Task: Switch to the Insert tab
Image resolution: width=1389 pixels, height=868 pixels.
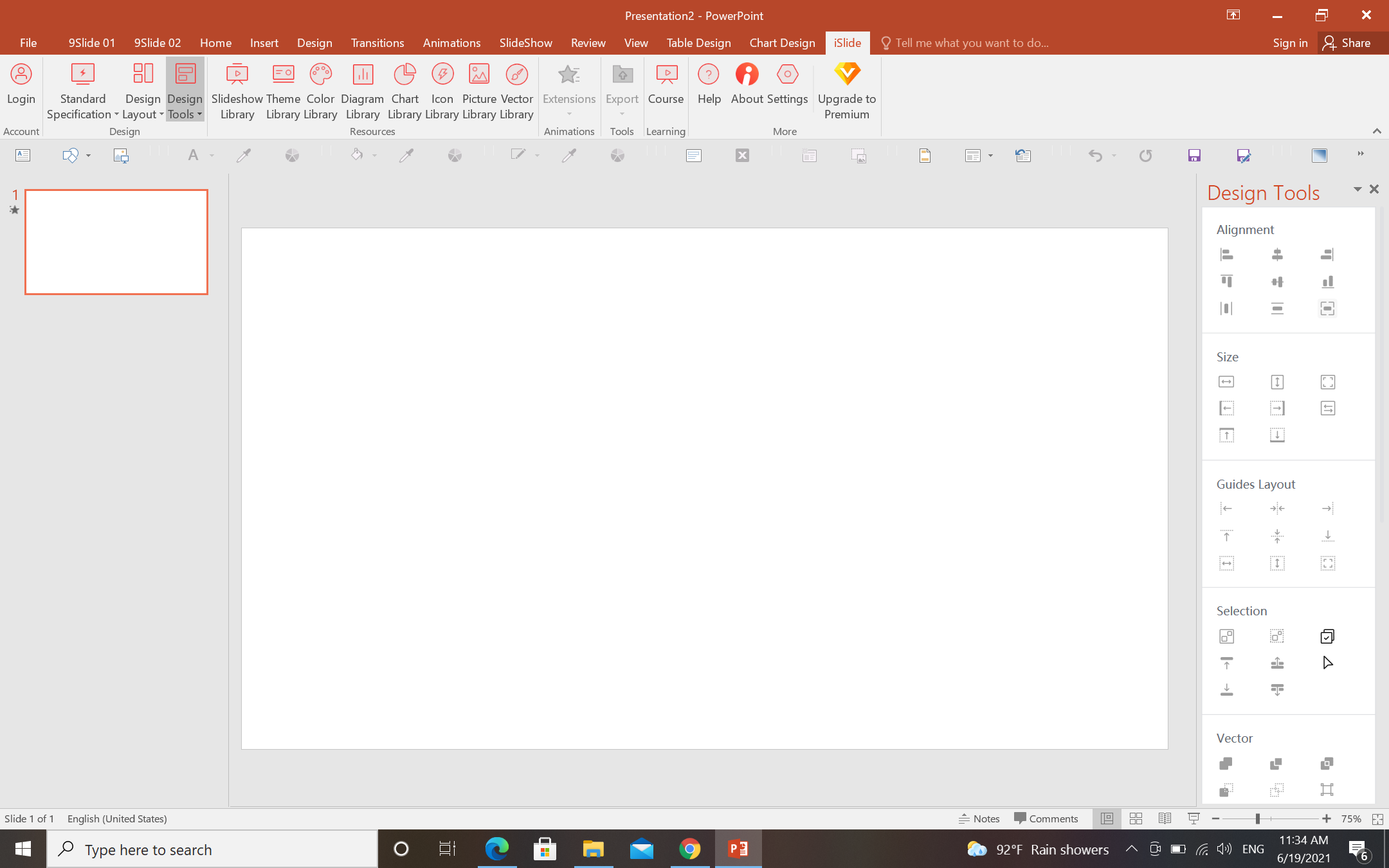Action: tap(264, 42)
